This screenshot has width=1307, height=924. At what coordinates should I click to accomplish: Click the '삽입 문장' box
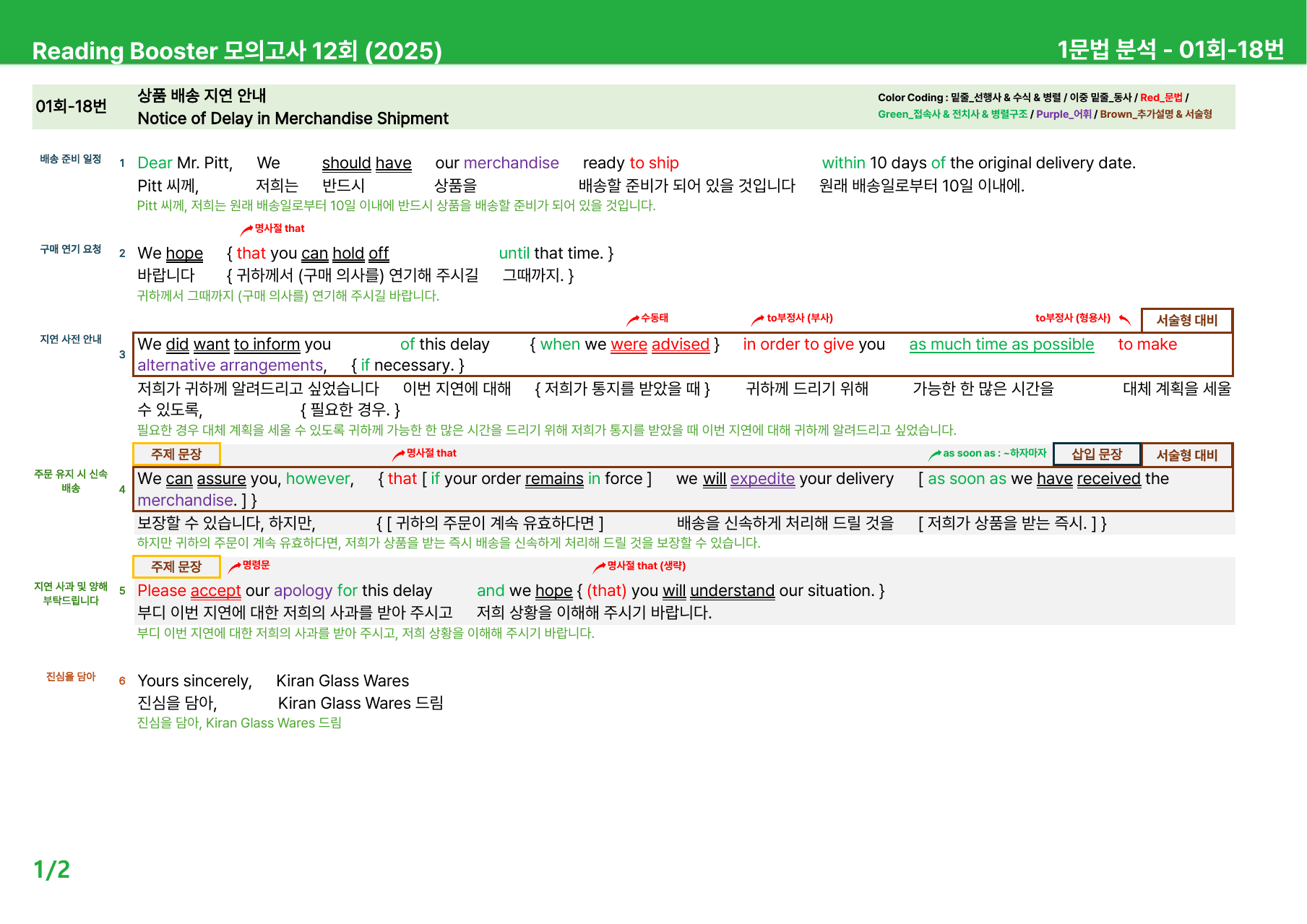(x=1097, y=454)
